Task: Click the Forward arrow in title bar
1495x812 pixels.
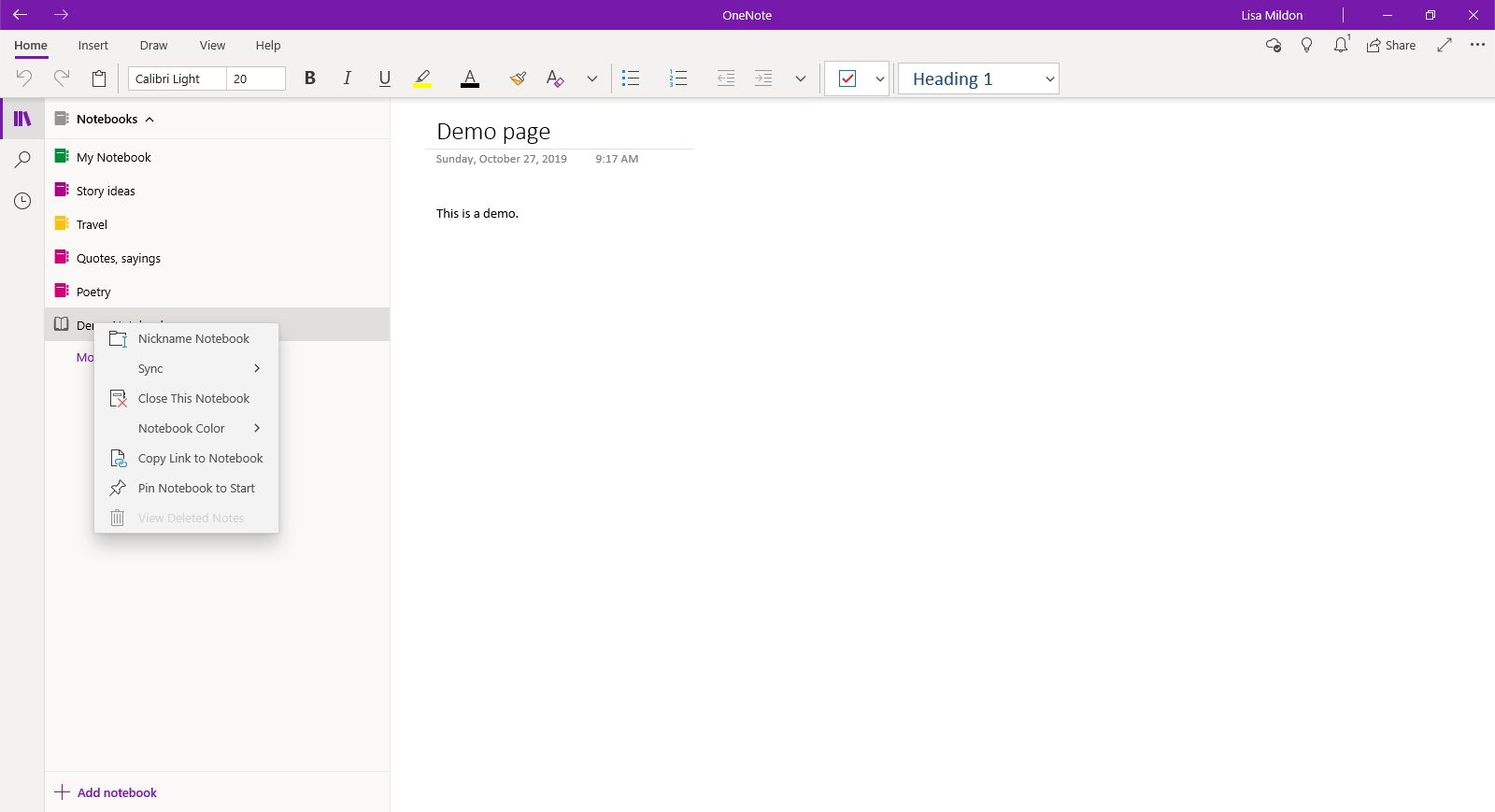Action: [x=62, y=15]
